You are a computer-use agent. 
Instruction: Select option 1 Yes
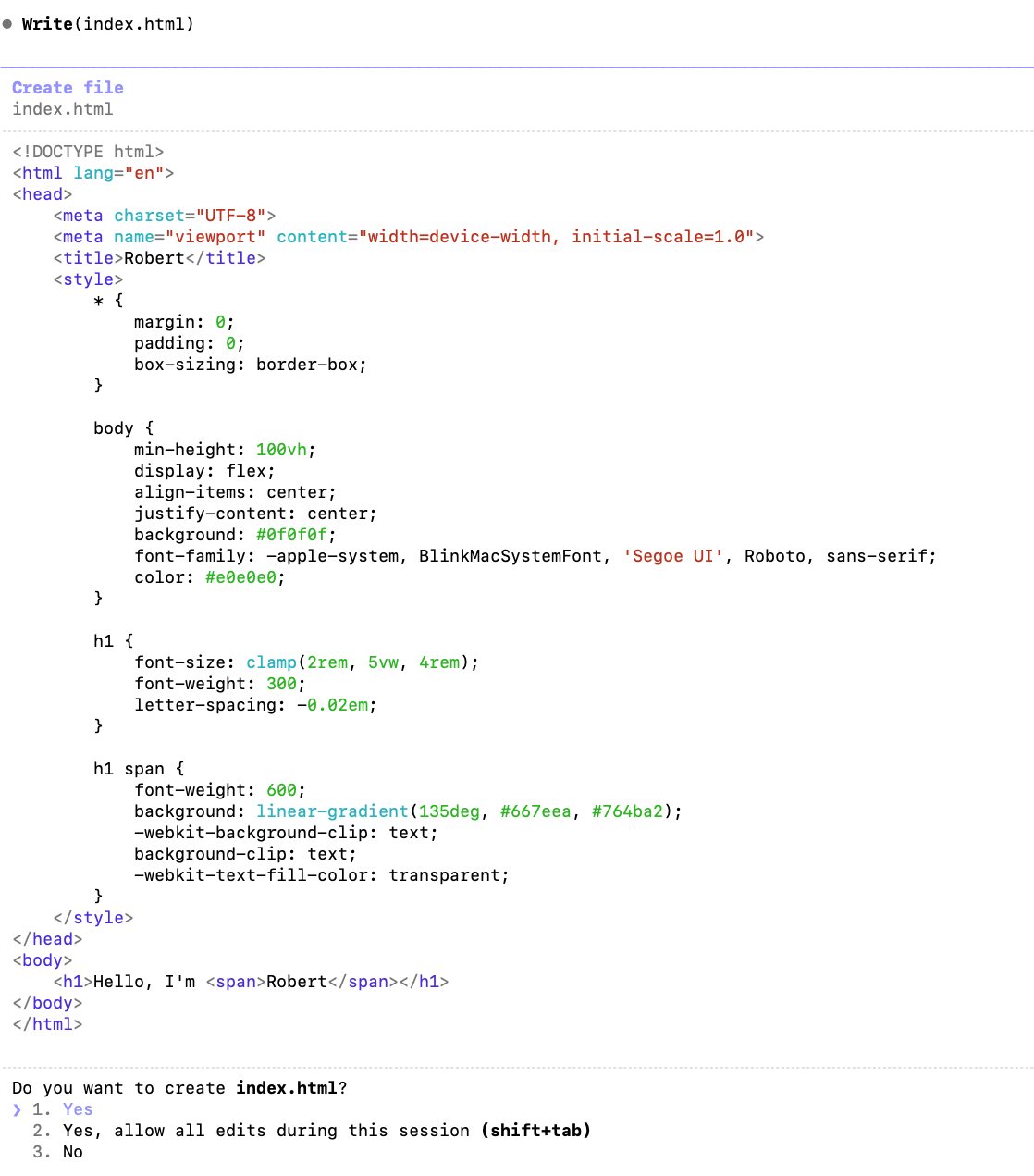pos(77,1109)
